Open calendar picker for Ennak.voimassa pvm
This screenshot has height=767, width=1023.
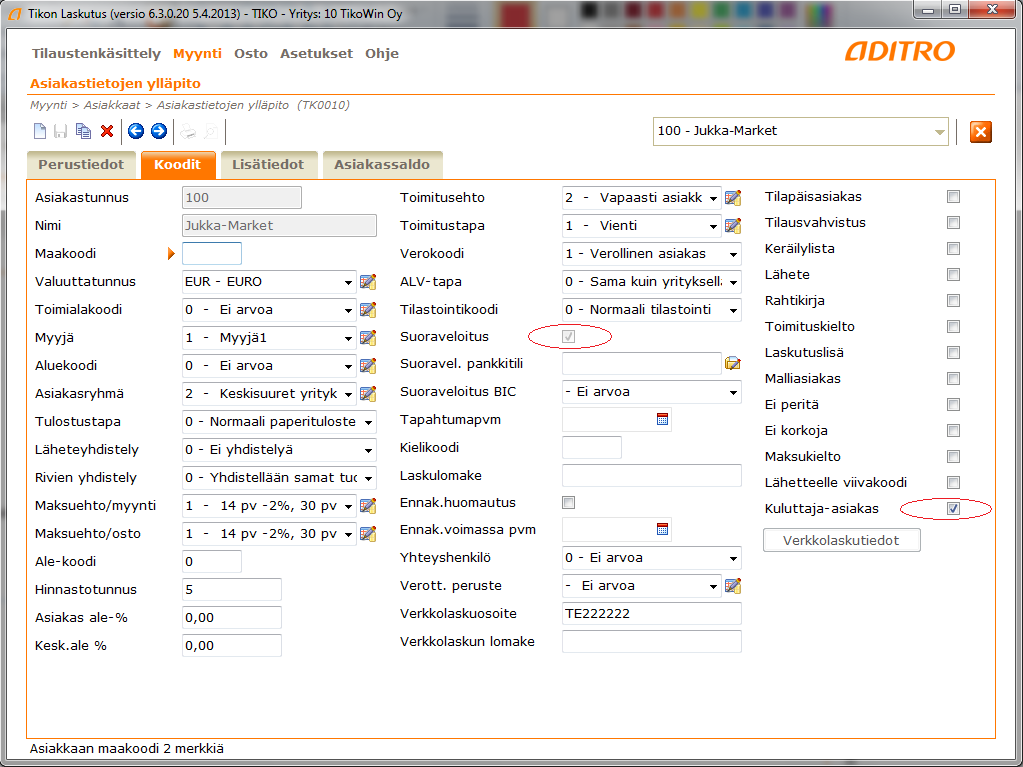tap(662, 529)
